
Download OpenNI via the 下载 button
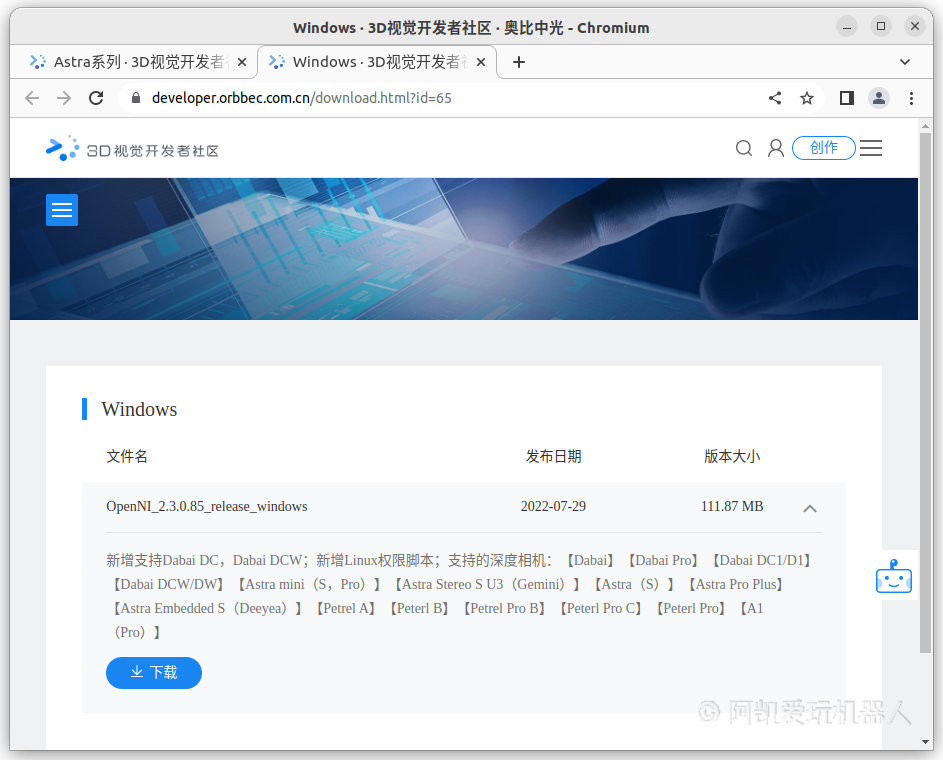154,672
